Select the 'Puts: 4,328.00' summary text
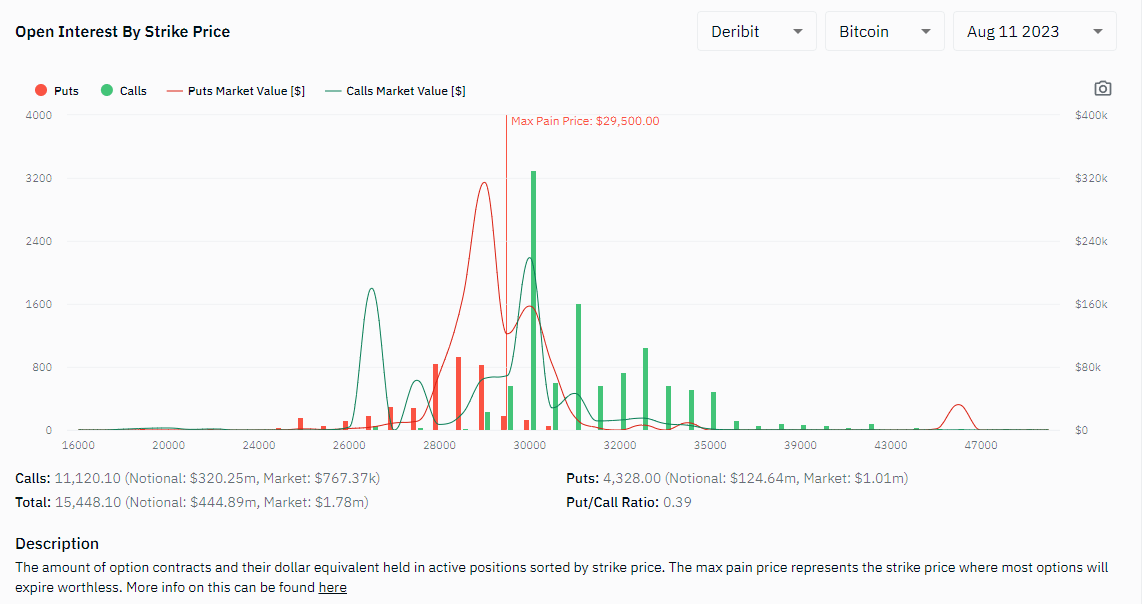This screenshot has width=1142, height=604. [x=613, y=478]
